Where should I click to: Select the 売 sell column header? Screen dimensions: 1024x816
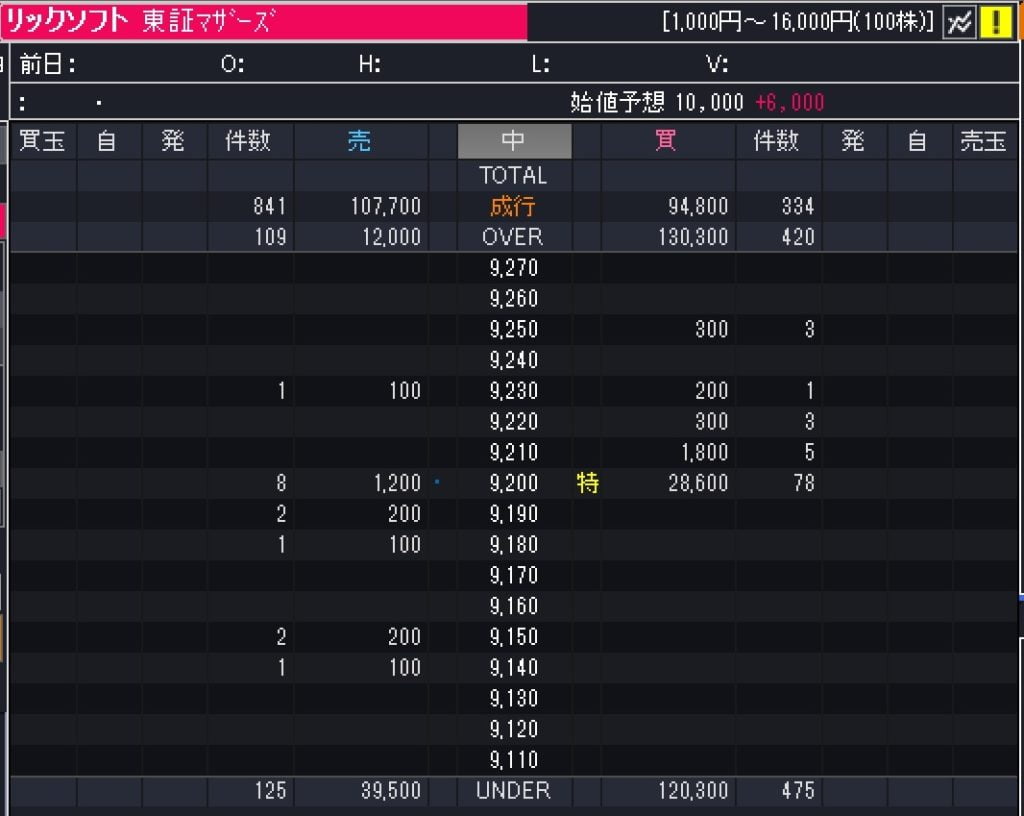coord(359,141)
